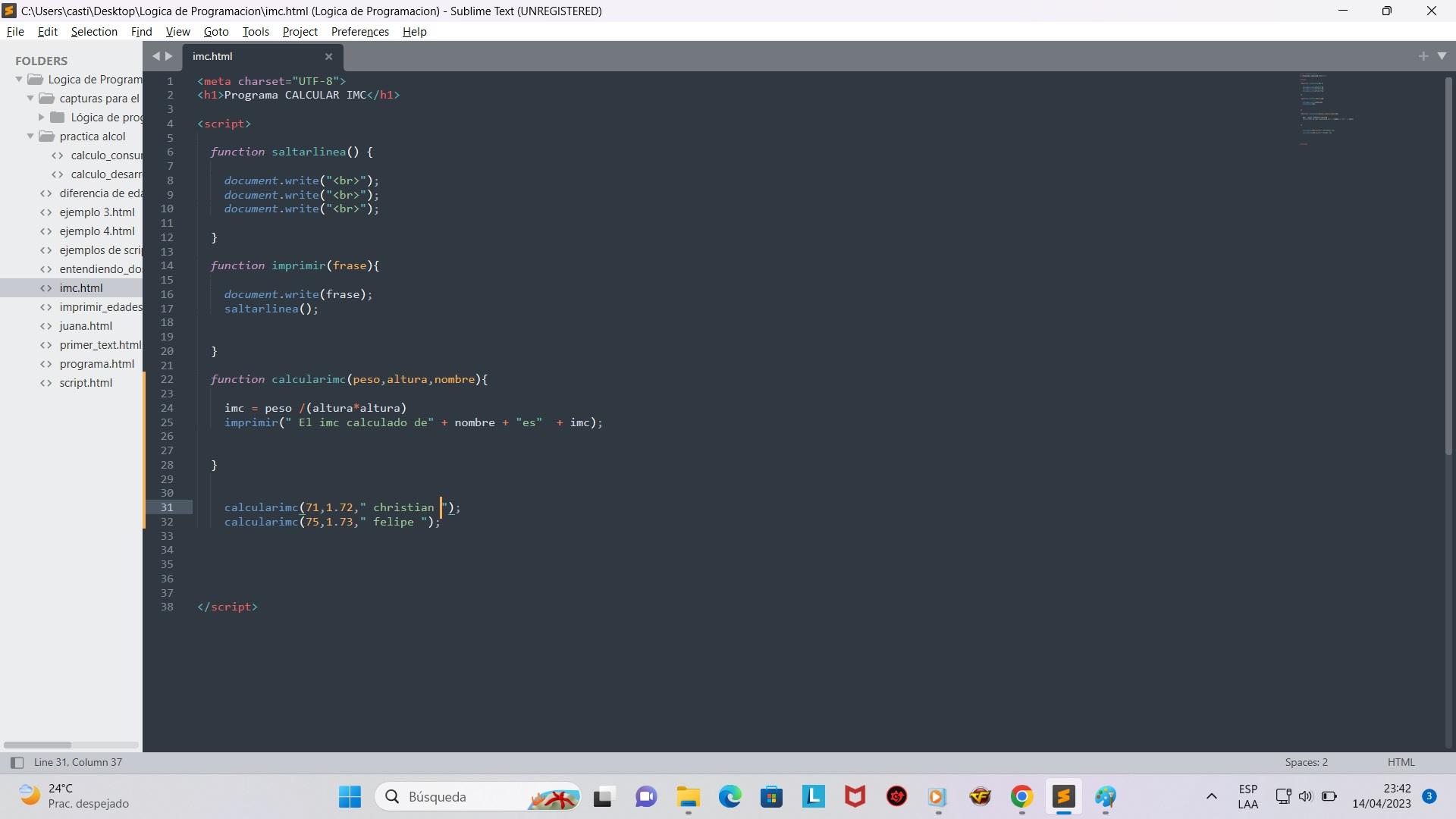Change syntax via HTML status label
This screenshot has width=1456, height=819.
1401,762
